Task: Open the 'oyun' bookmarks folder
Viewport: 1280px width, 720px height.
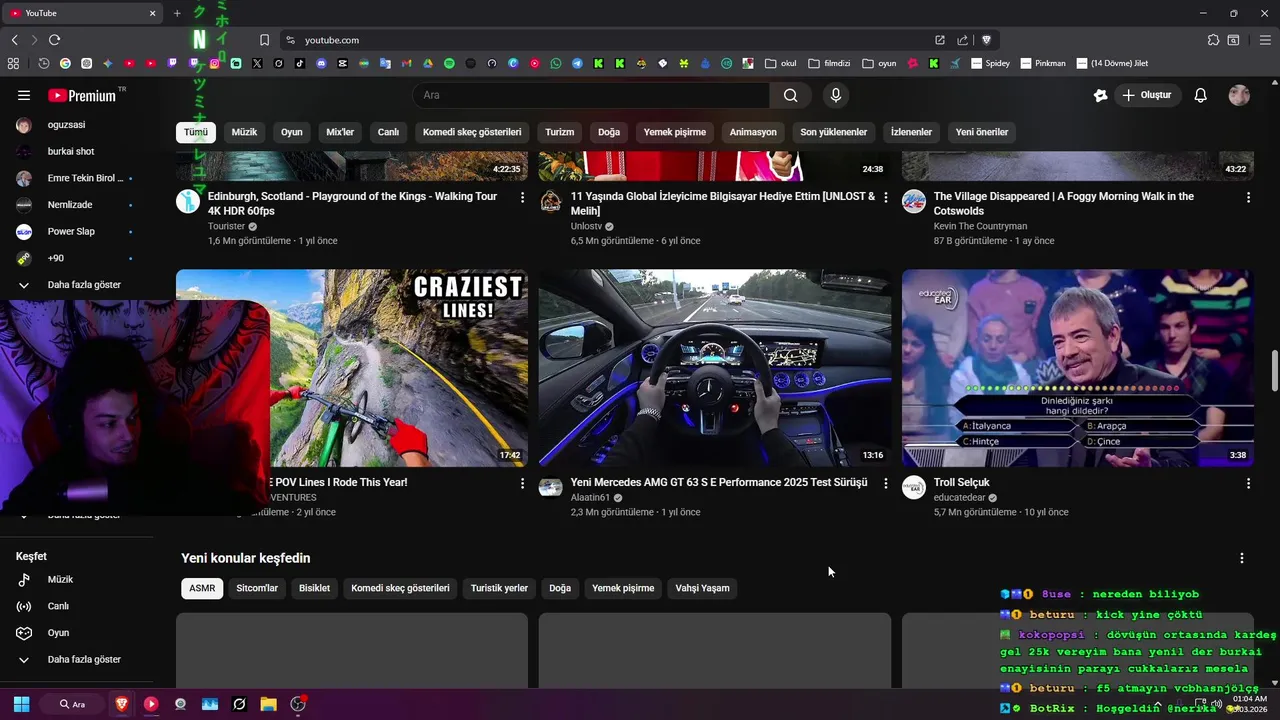Action: 879,63
